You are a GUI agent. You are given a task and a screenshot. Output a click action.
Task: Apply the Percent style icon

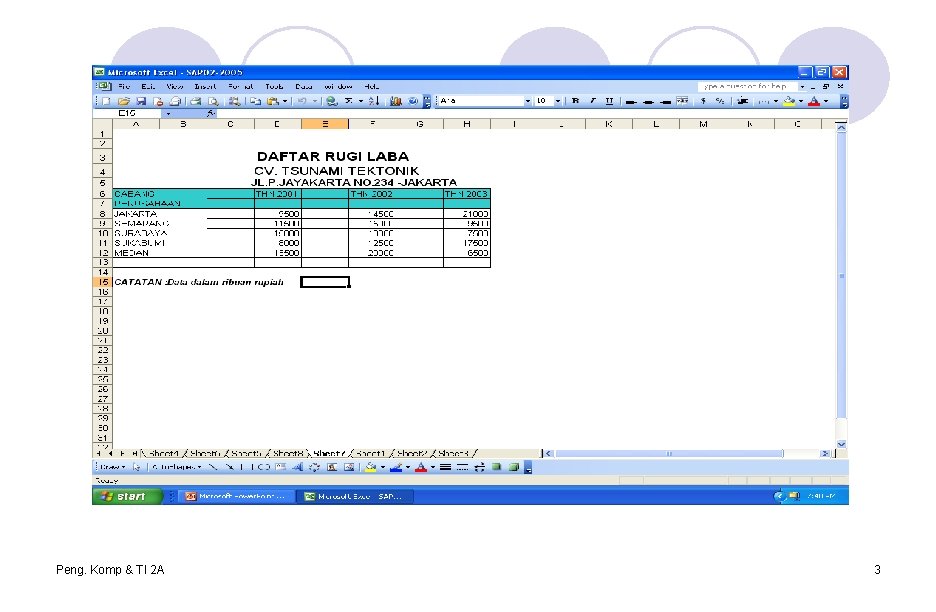point(720,102)
